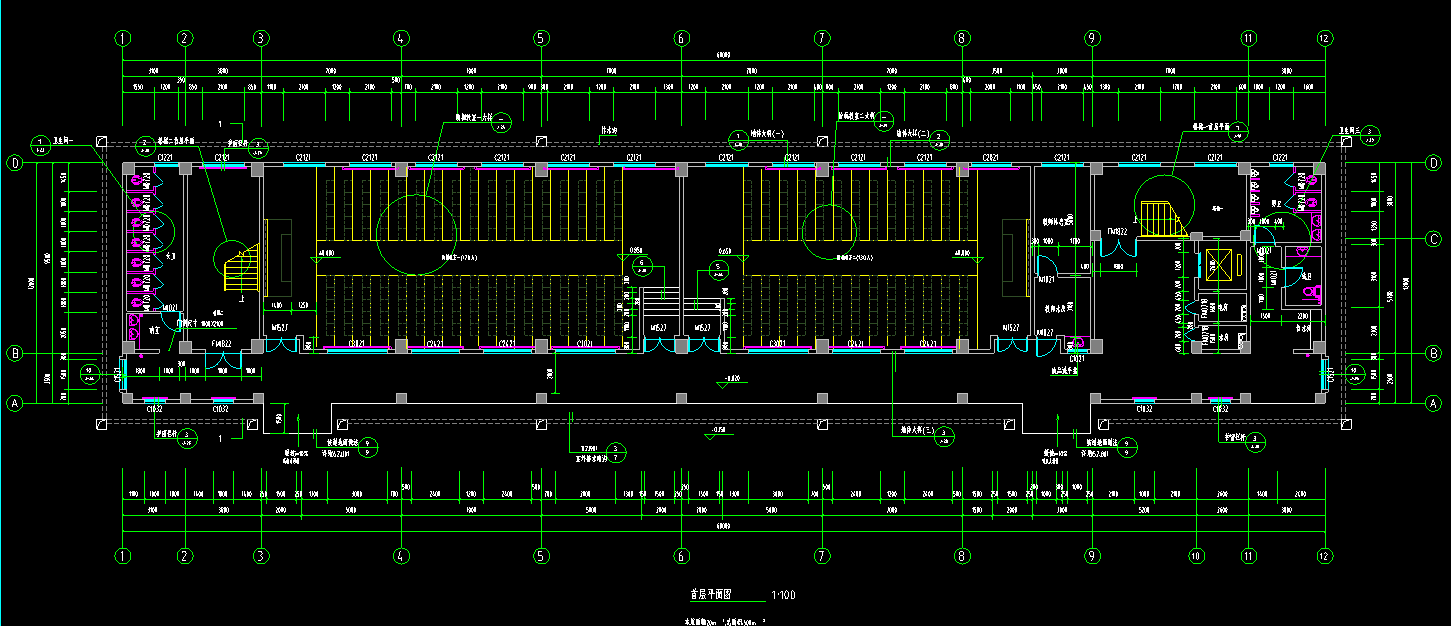Select axis bubble 12 at the top right
This screenshot has width=1451, height=626.
coord(1325,39)
